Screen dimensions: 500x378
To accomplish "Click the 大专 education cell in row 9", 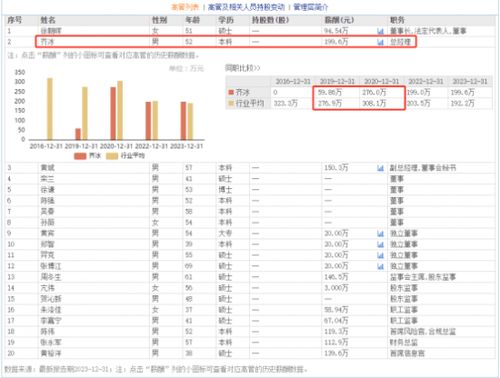I will tap(225, 234).
